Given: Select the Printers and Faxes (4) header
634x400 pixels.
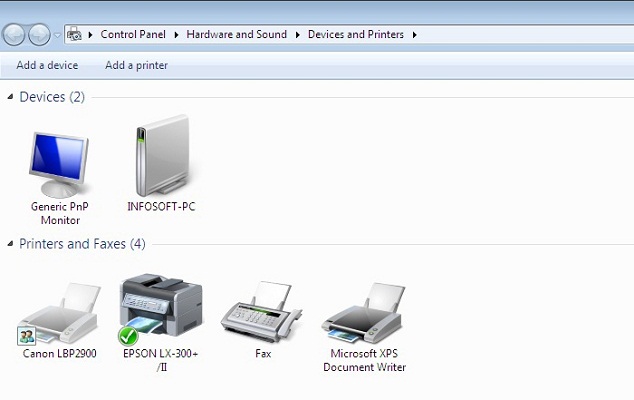Looking at the screenshot, I should [x=82, y=244].
